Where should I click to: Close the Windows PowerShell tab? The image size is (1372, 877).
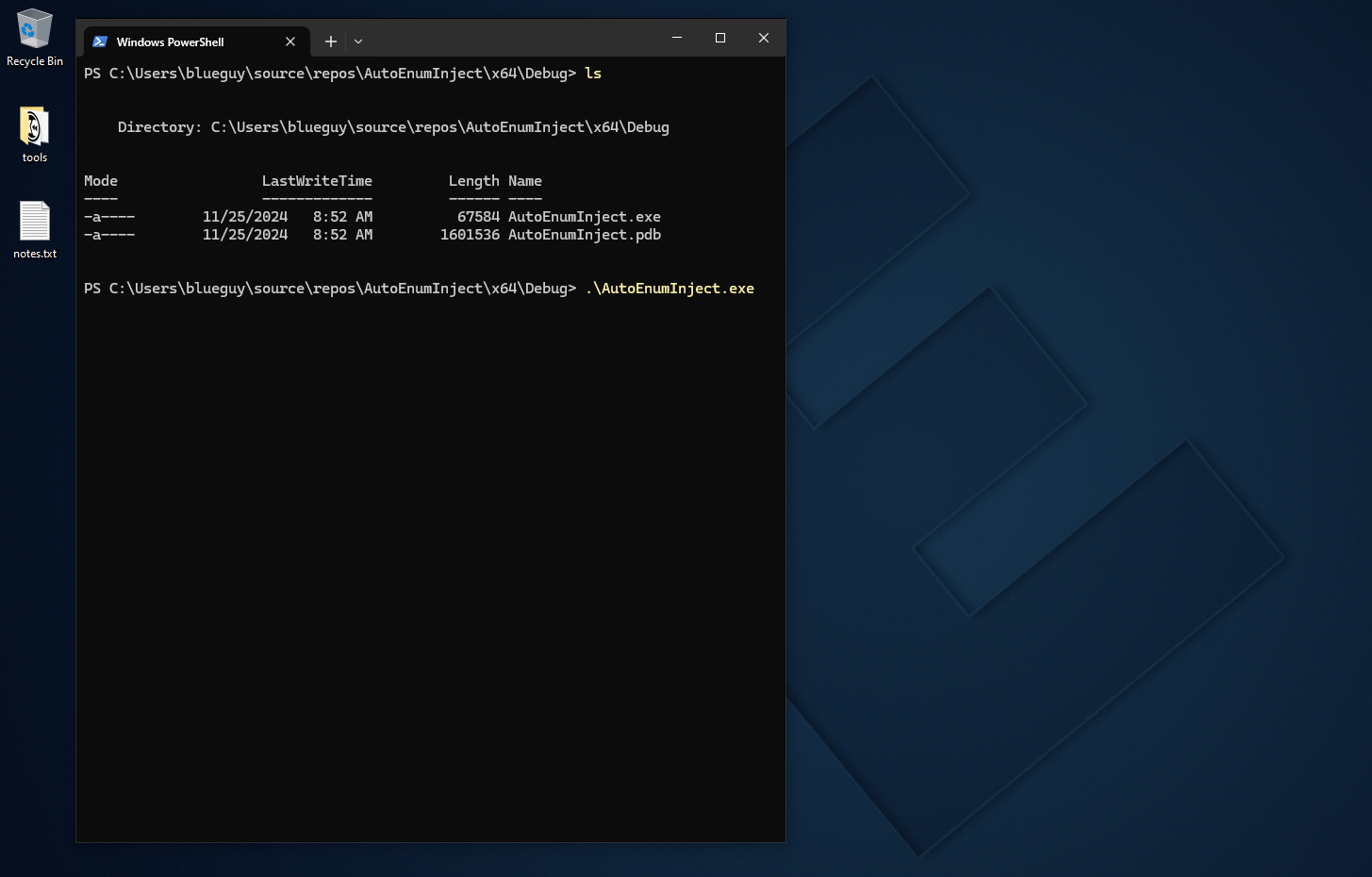pos(290,41)
